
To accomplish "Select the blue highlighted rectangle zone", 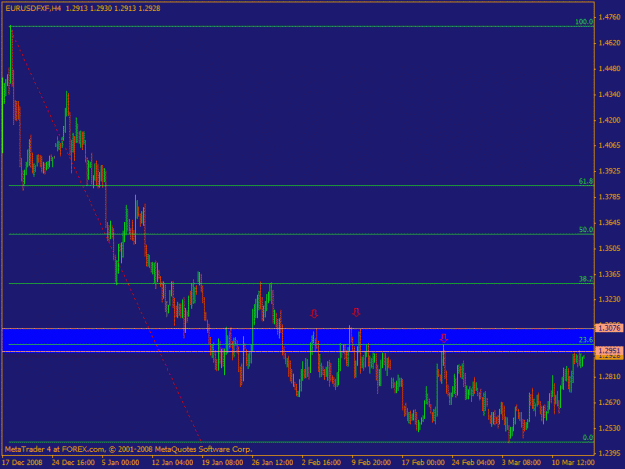I will (x=298, y=340).
